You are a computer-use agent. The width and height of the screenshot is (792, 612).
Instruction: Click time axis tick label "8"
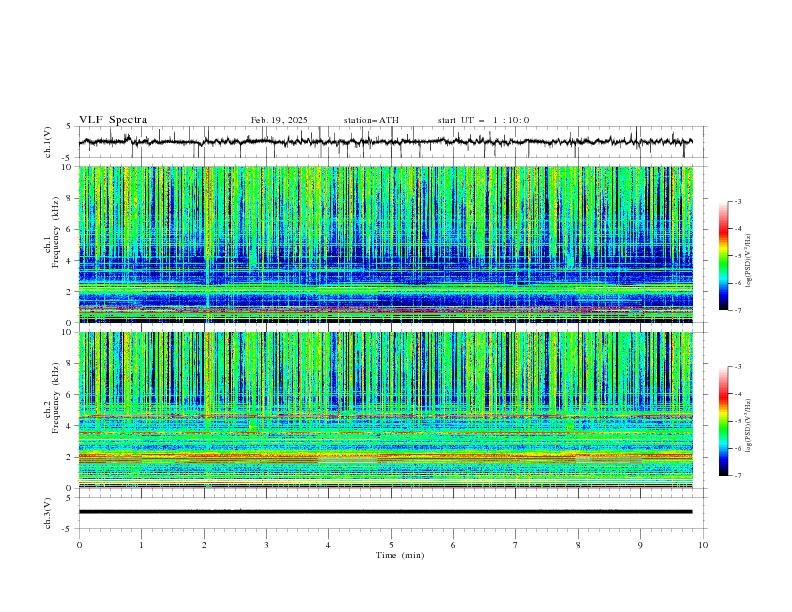[578, 545]
